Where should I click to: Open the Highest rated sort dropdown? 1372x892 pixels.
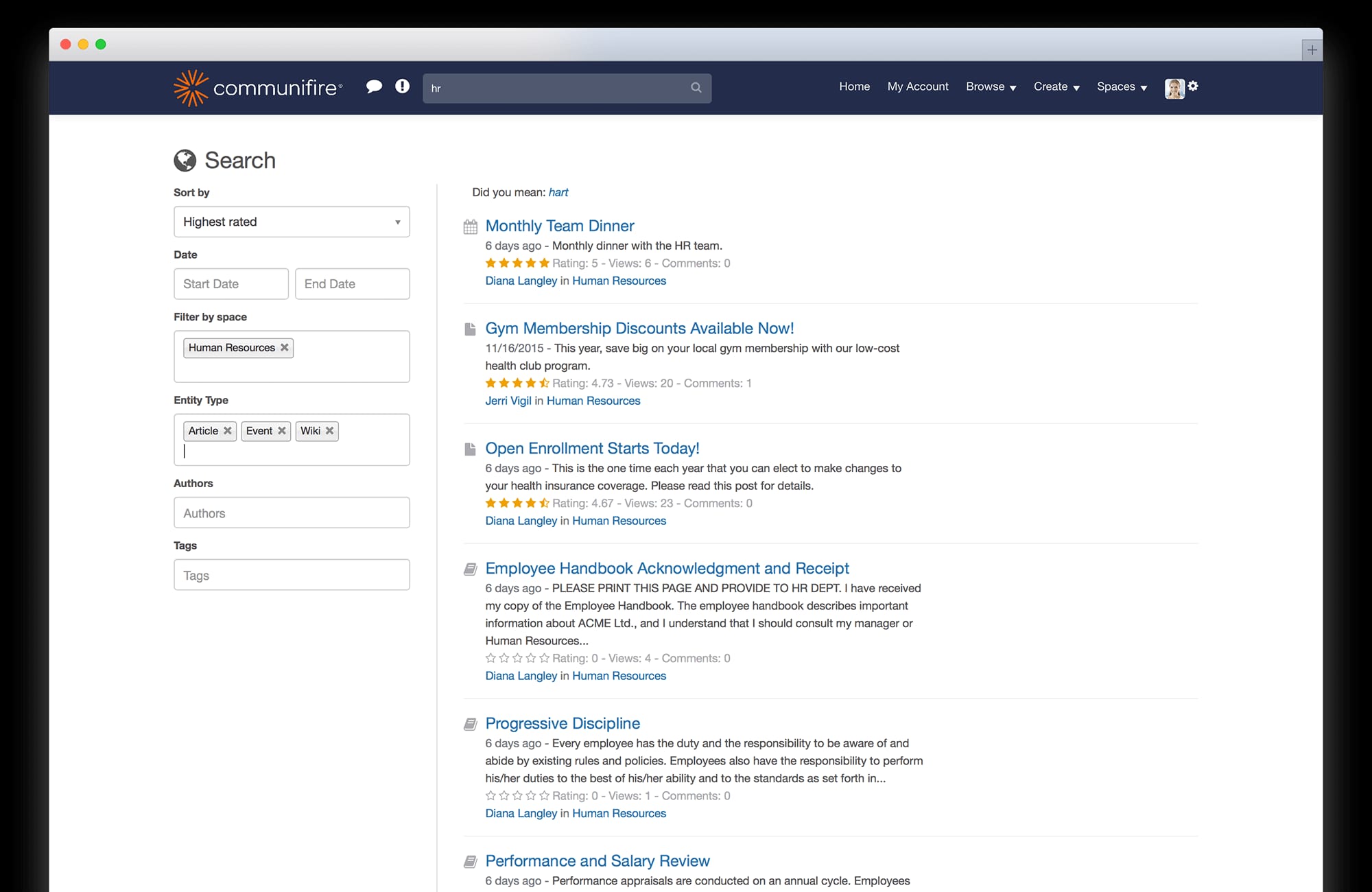[292, 222]
